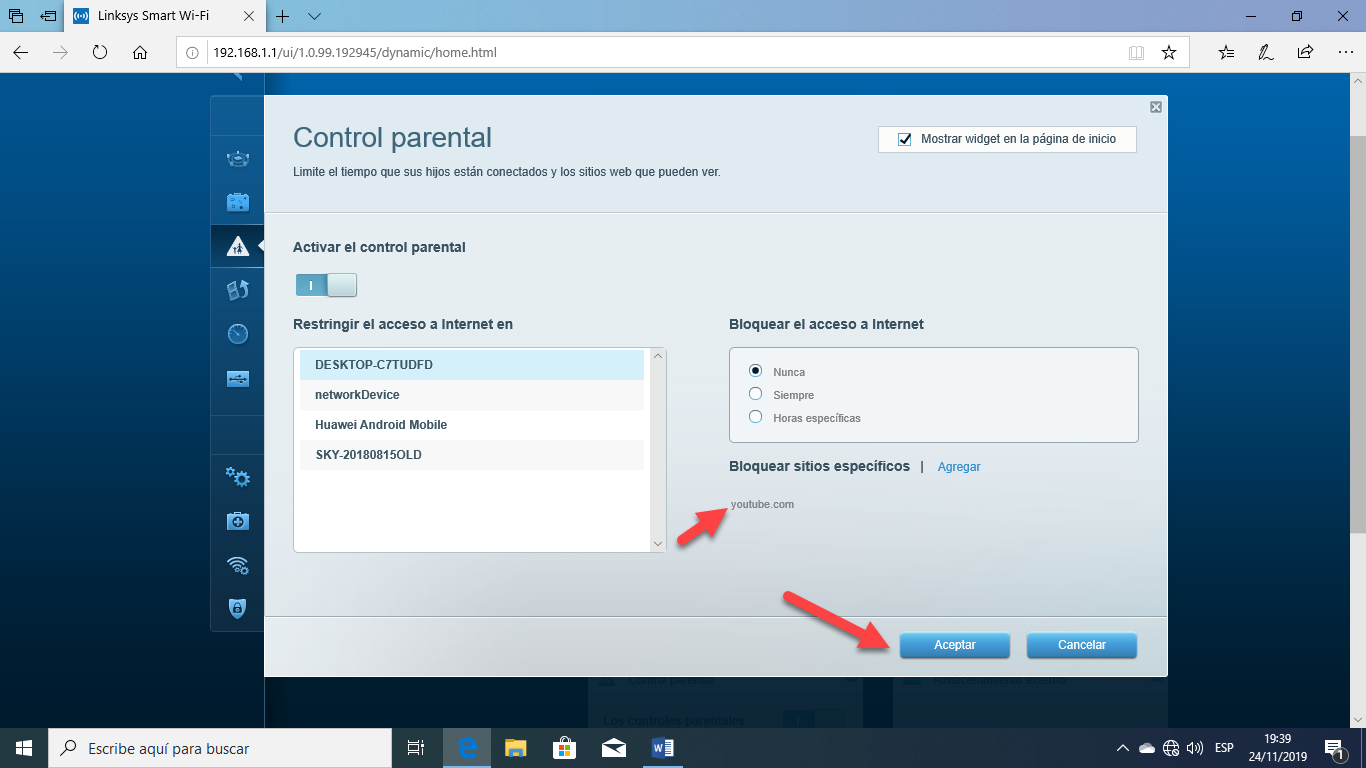Viewport: 1366px width, 768px height.
Task: Choose the 'Horas específicas' radio button
Action: tap(756, 418)
